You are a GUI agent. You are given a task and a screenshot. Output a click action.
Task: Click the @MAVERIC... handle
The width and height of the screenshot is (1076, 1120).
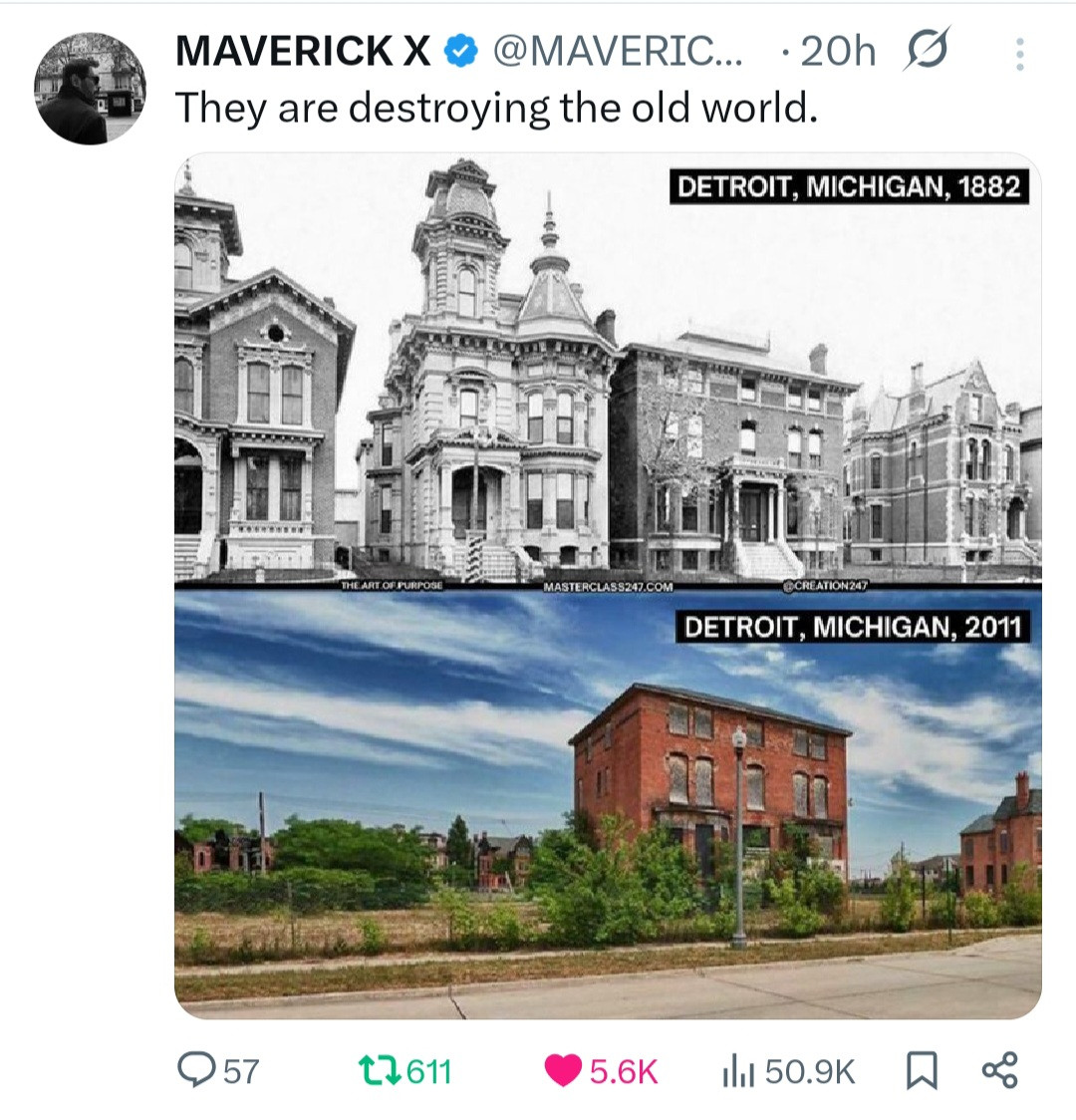pos(619,52)
